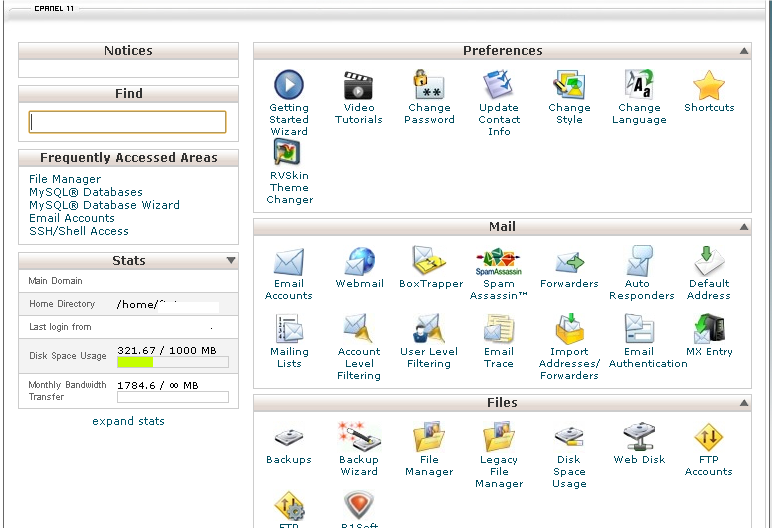Open Spam Assassin settings
772x528 pixels.
(498, 263)
